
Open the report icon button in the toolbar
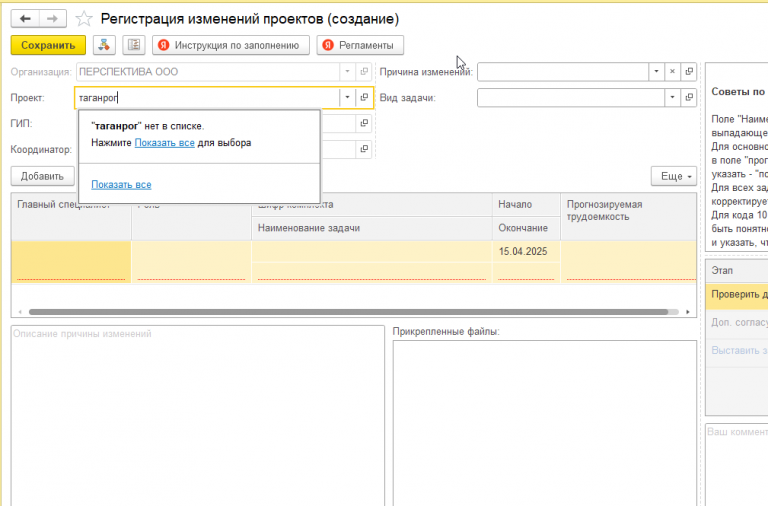coord(134,45)
